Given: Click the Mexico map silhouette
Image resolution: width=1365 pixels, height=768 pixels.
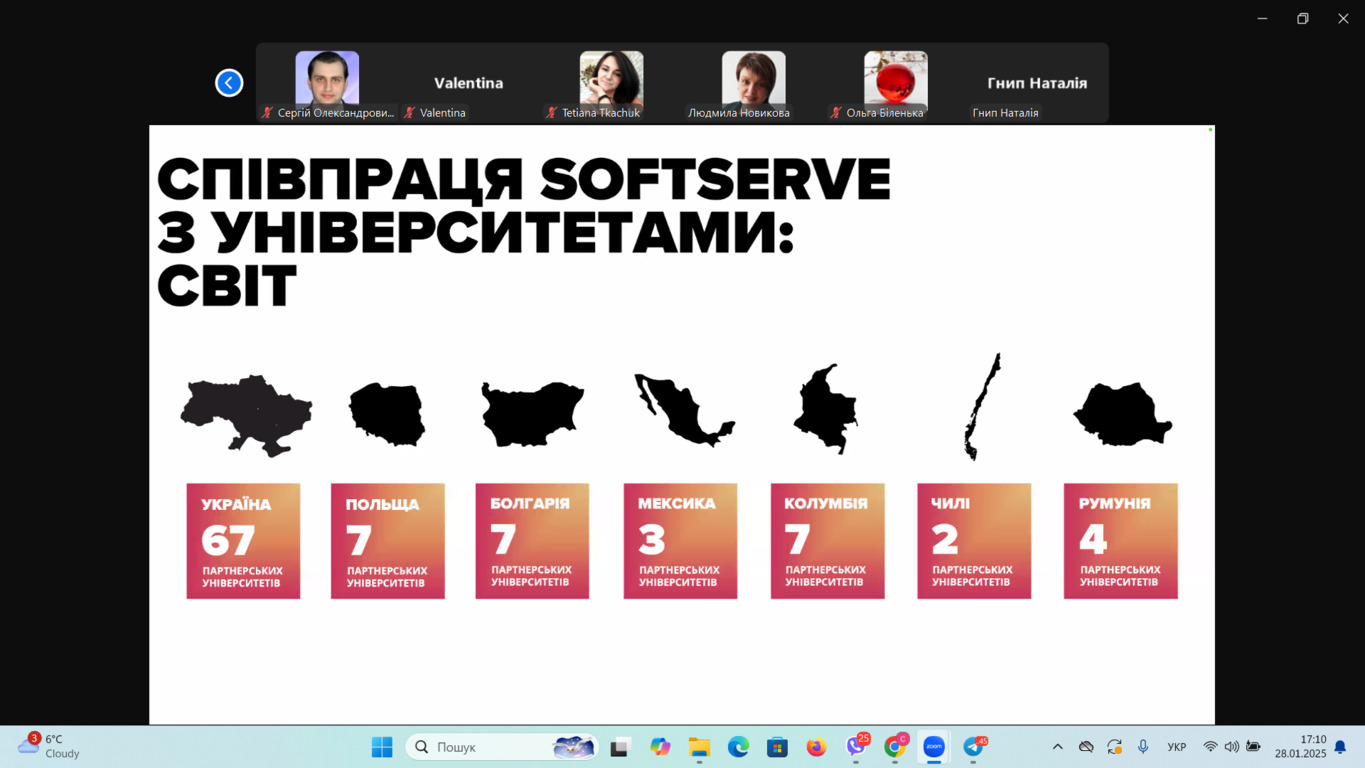Looking at the screenshot, I should tap(684, 409).
